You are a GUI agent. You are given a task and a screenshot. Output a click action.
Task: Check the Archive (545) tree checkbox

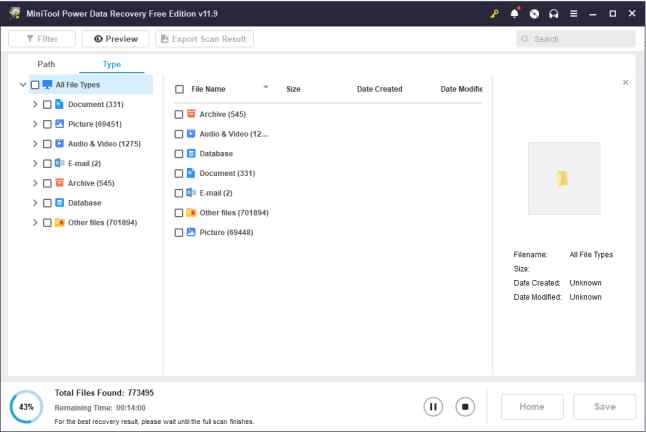(x=47, y=183)
